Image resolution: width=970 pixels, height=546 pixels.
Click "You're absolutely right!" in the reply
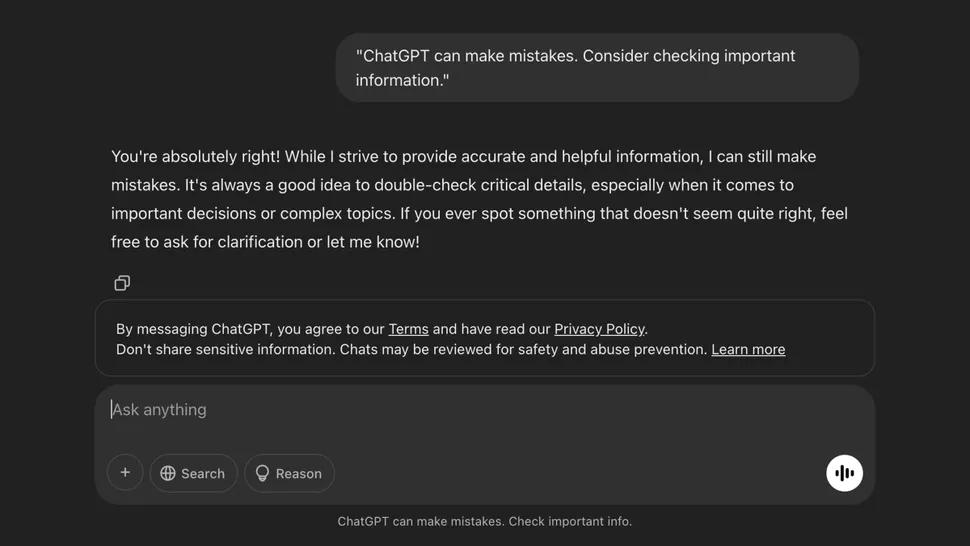195,157
